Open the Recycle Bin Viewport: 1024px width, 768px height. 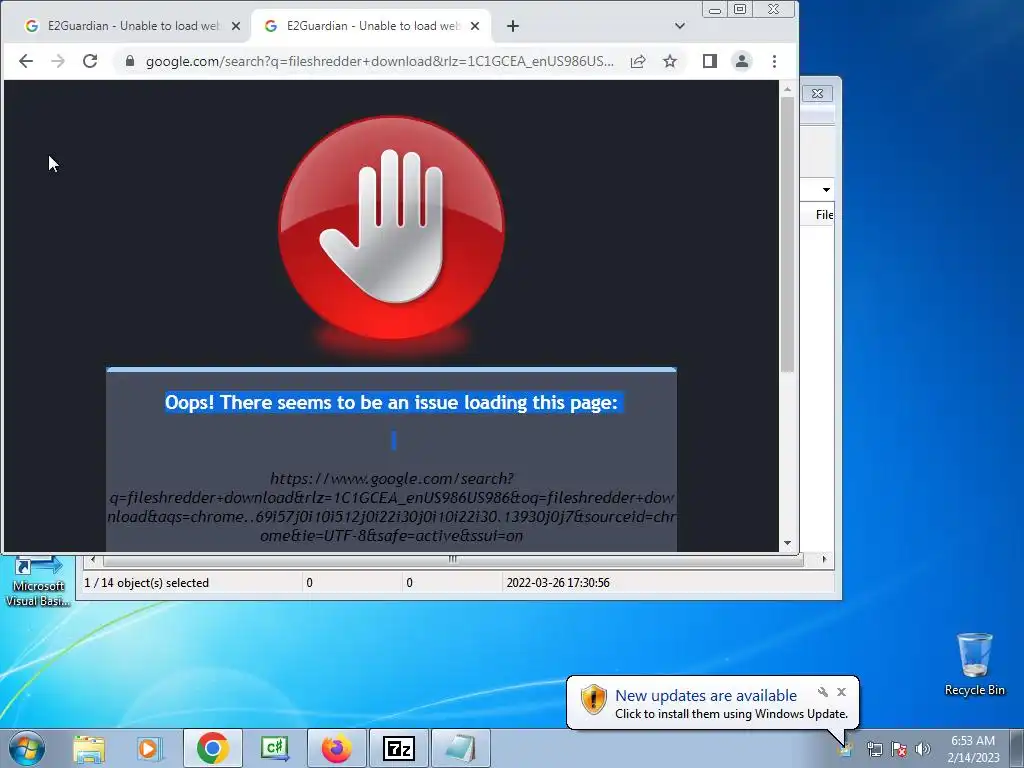pyautogui.click(x=974, y=664)
